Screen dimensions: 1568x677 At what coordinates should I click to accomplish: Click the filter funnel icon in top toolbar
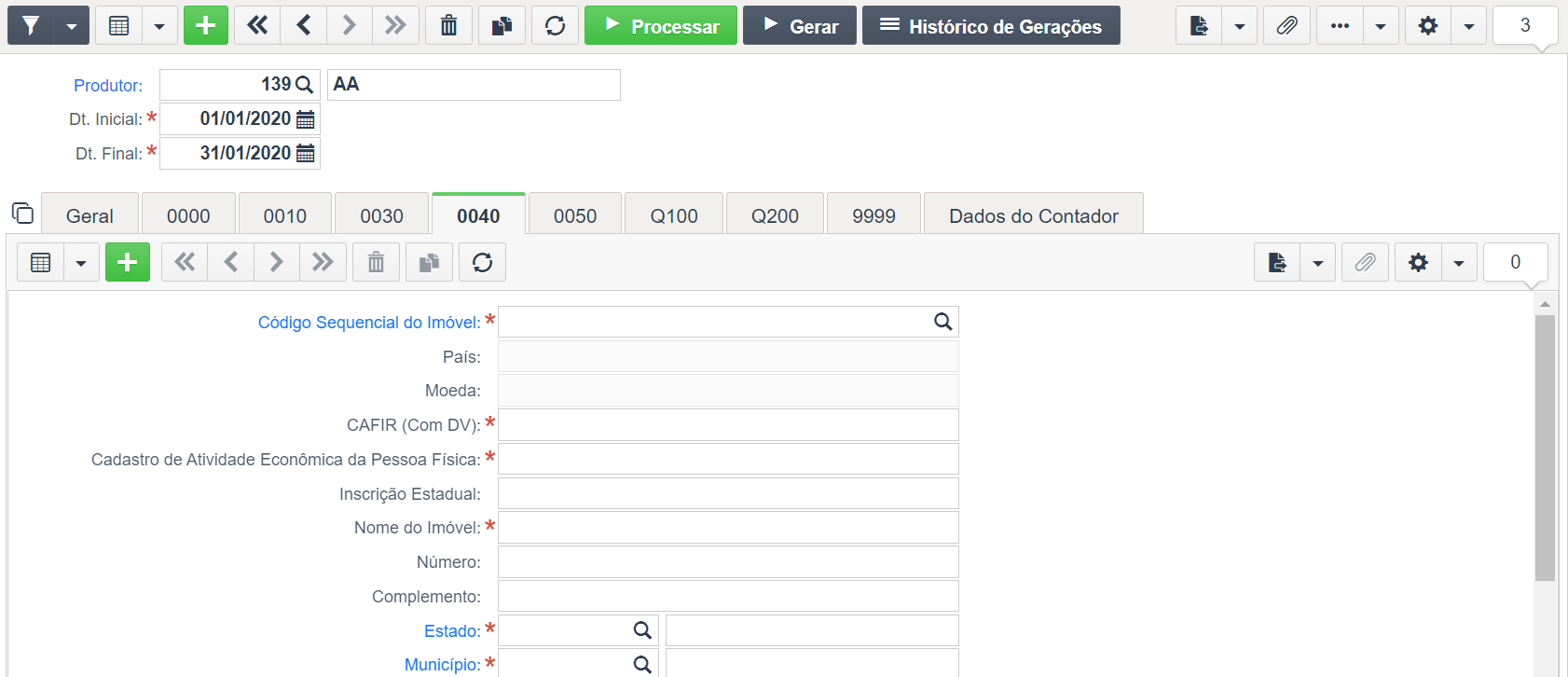(x=31, y=26)
